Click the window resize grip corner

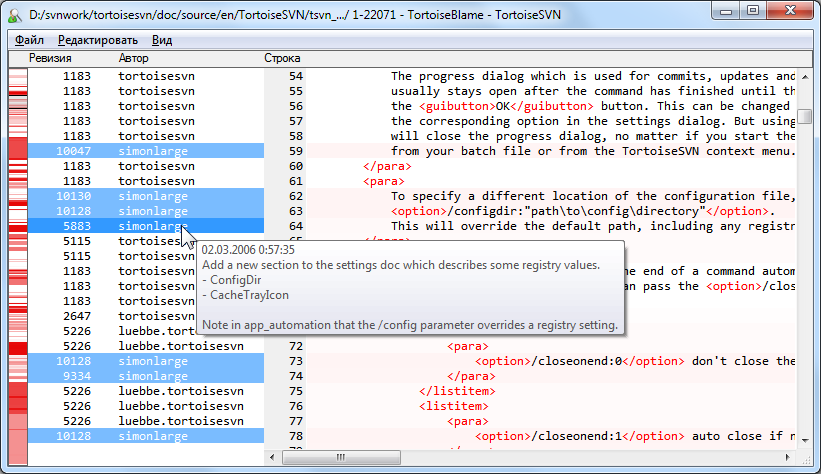coord(808,460)
